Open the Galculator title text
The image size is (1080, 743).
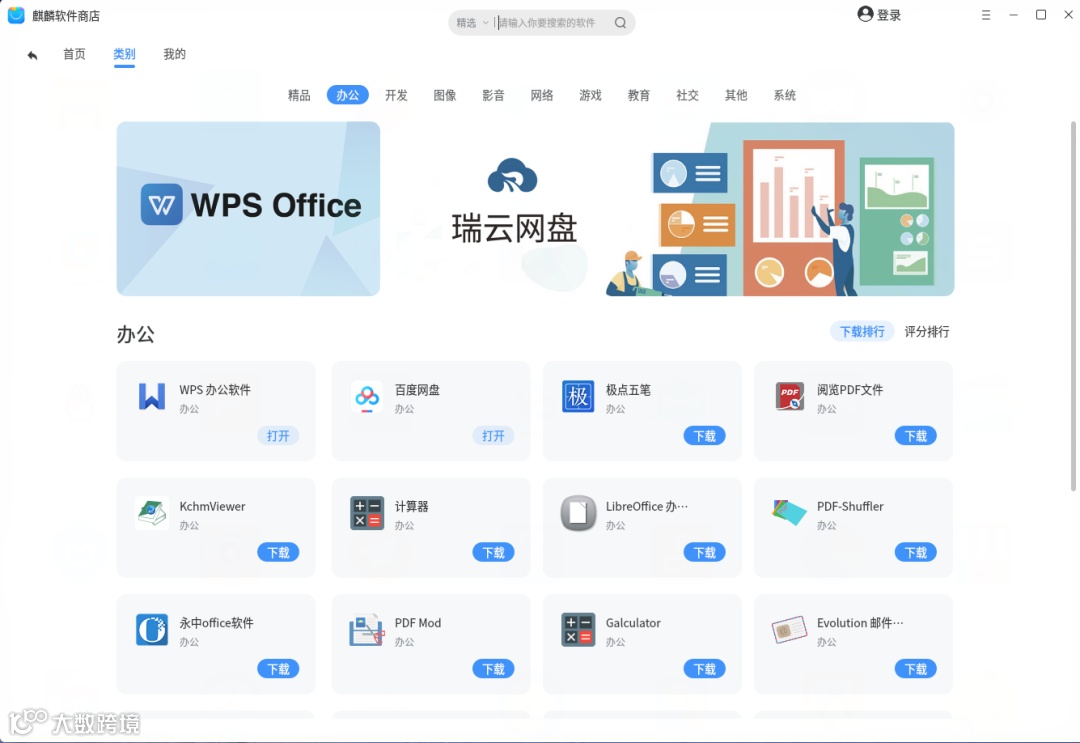[x=633, y=622]
